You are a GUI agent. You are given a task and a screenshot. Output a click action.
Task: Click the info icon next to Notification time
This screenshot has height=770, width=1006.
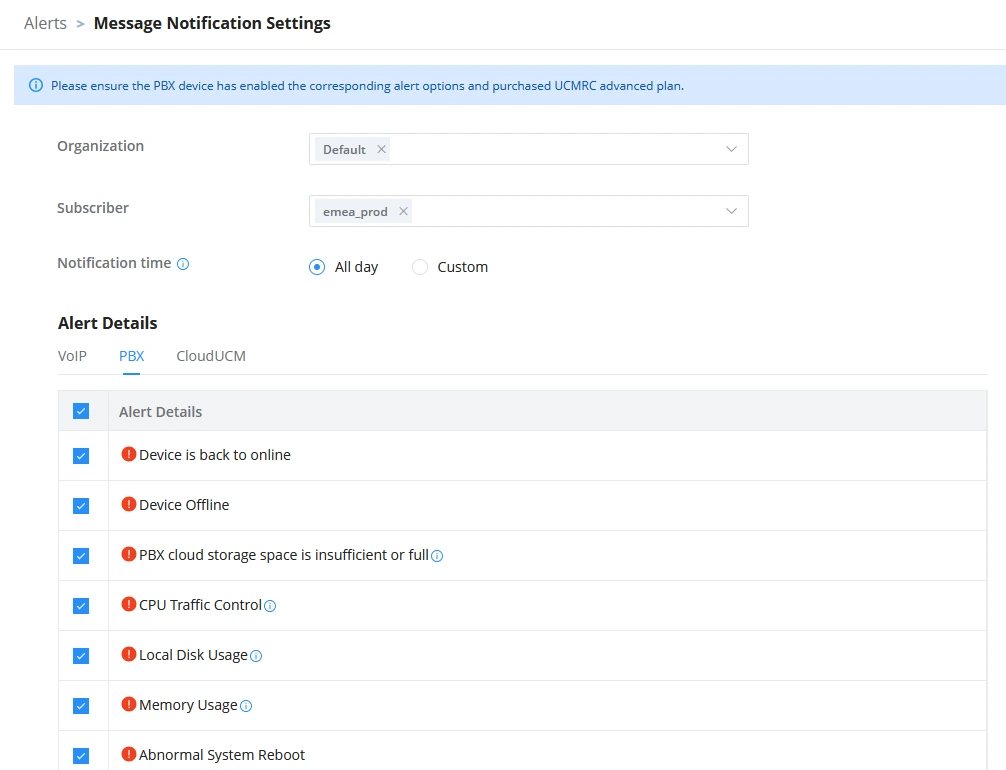pyautogui.click(x=183, y=264)
